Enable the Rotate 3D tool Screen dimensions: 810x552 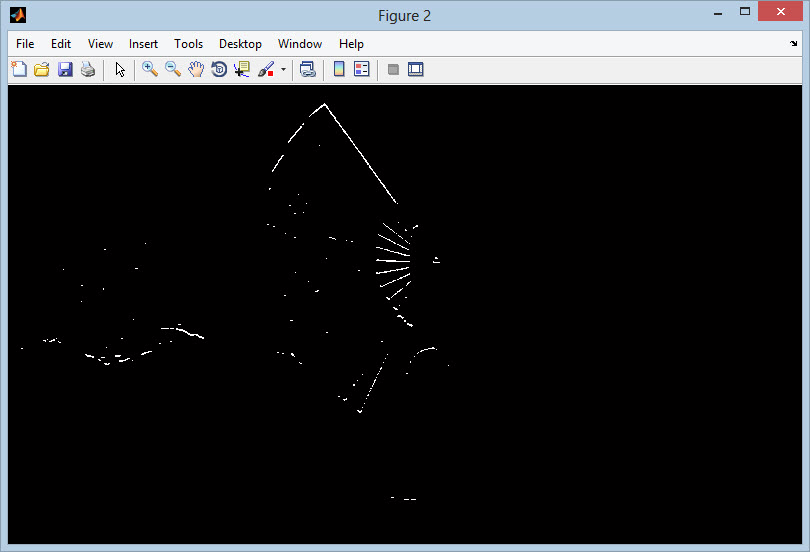tap(219, 69)
